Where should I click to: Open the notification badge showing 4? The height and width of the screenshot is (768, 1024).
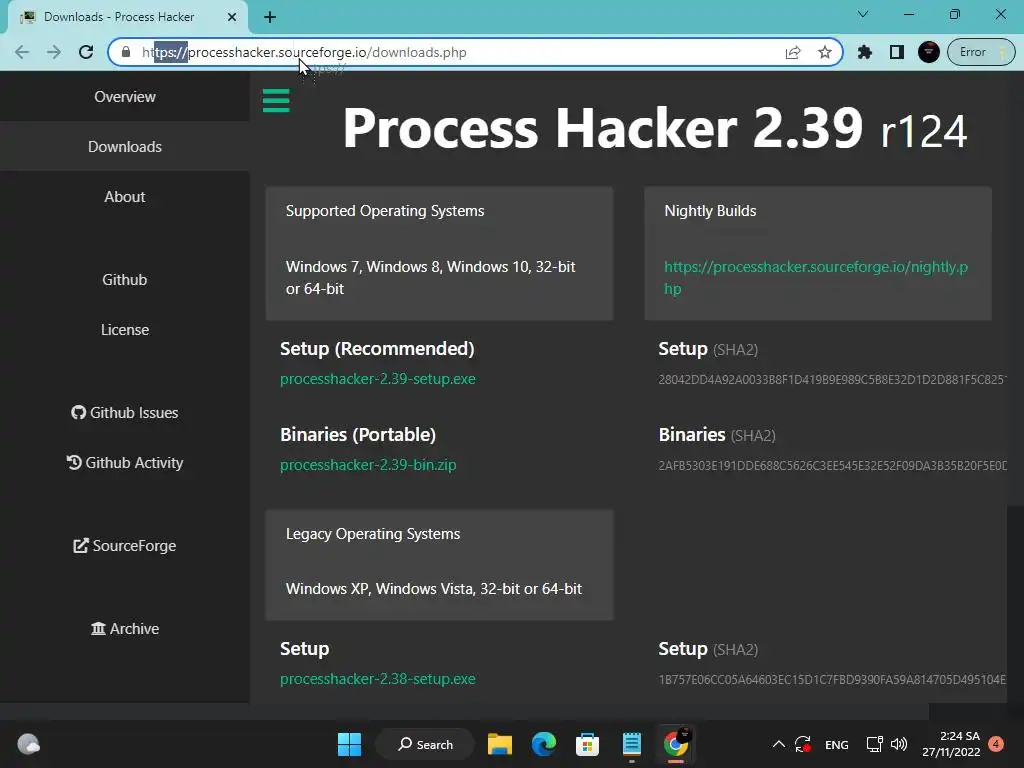tap(996, 744)
